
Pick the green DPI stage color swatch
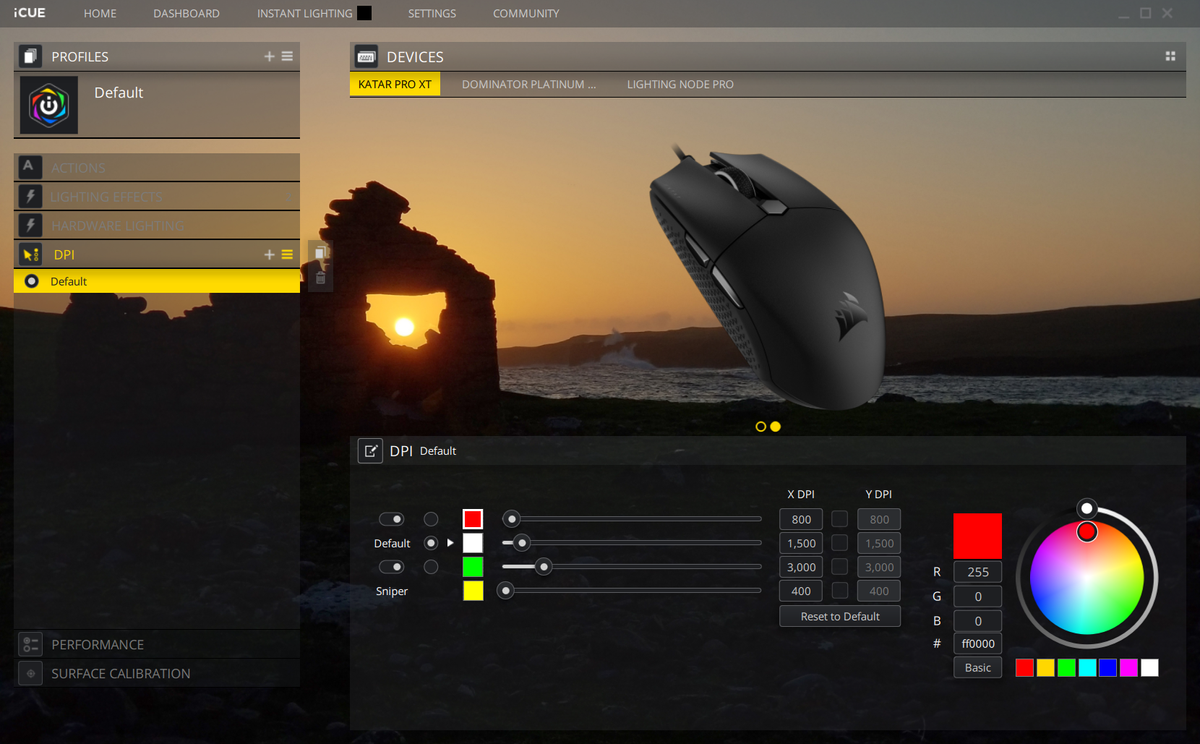[x=473, y=567]
